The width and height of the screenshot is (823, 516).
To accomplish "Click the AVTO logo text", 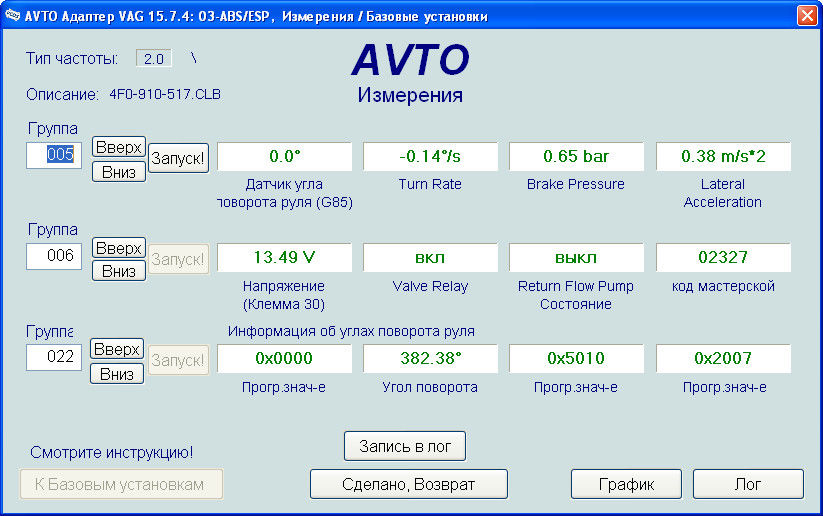I will [x=410, y=59].
